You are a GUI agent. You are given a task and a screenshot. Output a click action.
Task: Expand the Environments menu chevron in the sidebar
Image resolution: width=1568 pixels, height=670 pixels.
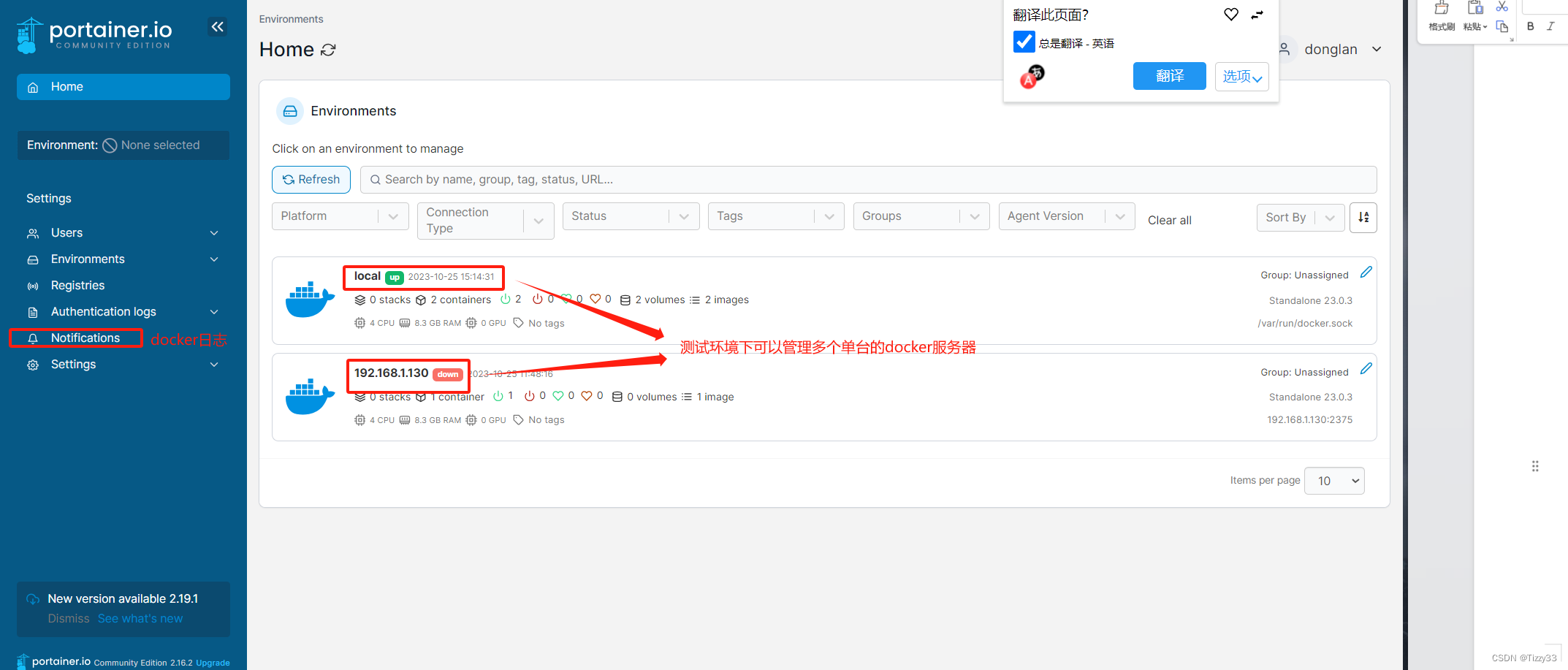(214, 259)
